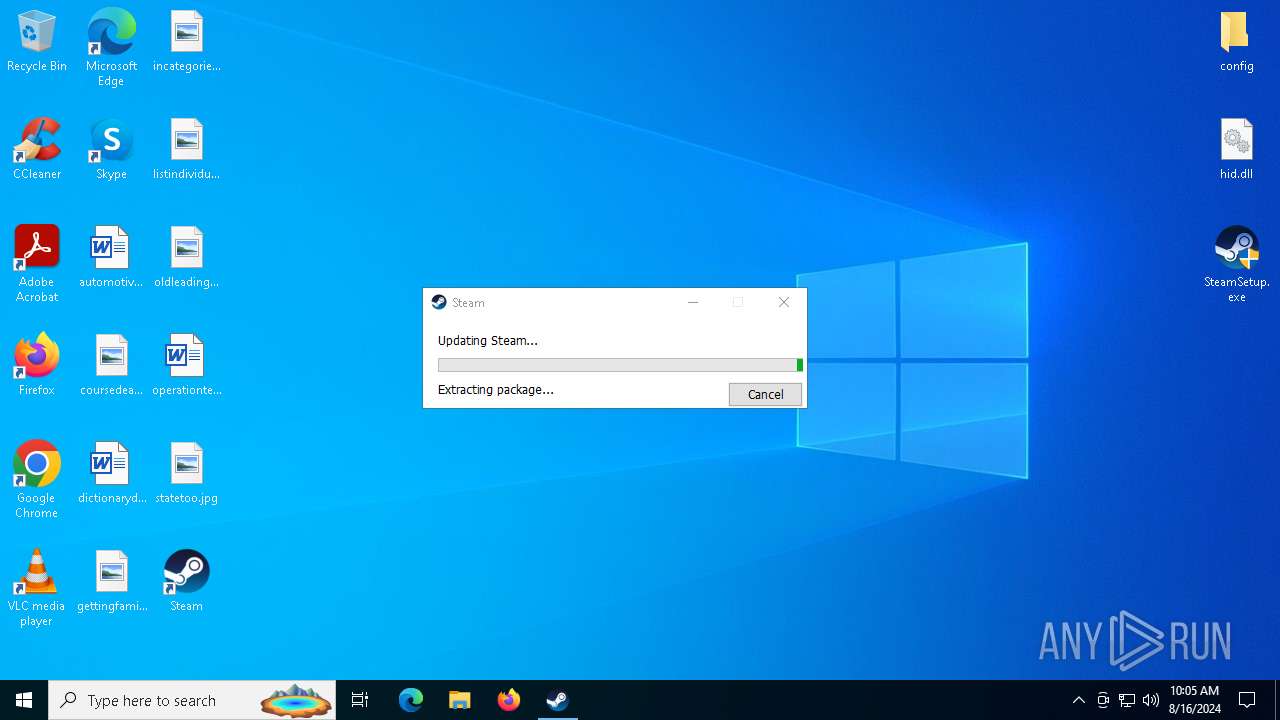Viewport: 1280px width, 720px height.
Task: Close the Steam updater window
Action: coord(784,302)
